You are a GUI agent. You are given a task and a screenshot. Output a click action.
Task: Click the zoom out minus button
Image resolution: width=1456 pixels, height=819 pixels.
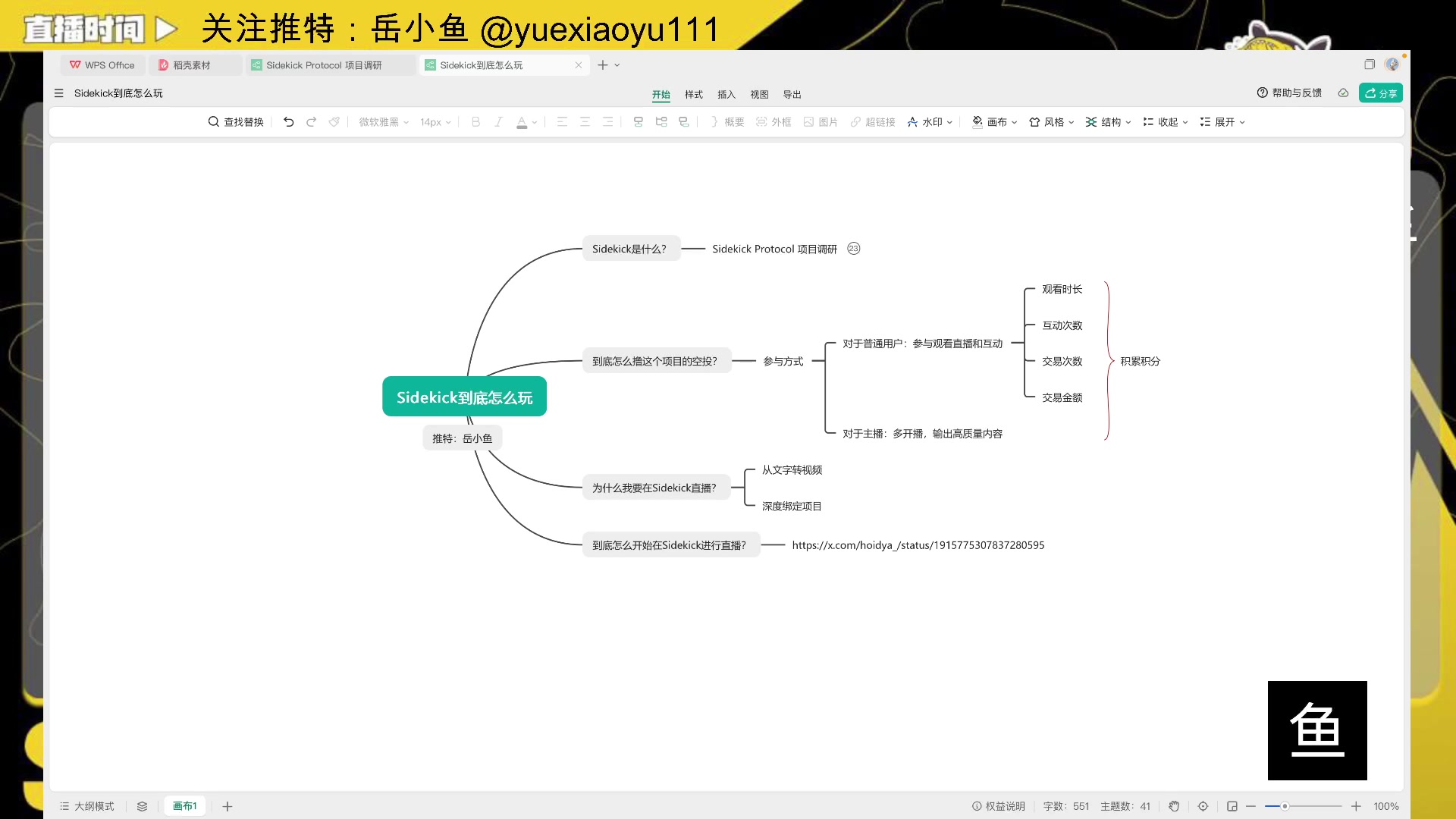pos(1250,806)
